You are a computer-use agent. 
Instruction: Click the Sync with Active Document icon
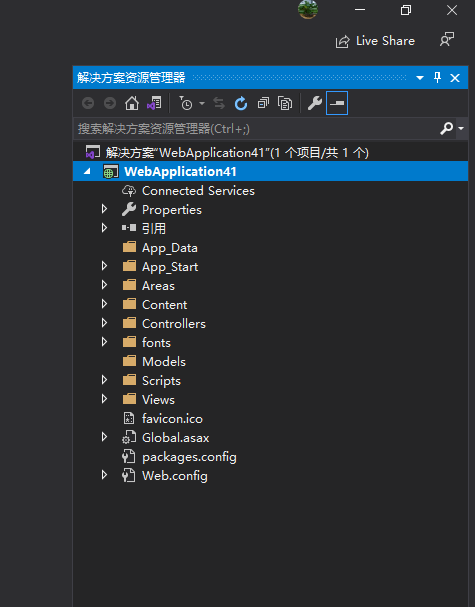pos(219,103)
